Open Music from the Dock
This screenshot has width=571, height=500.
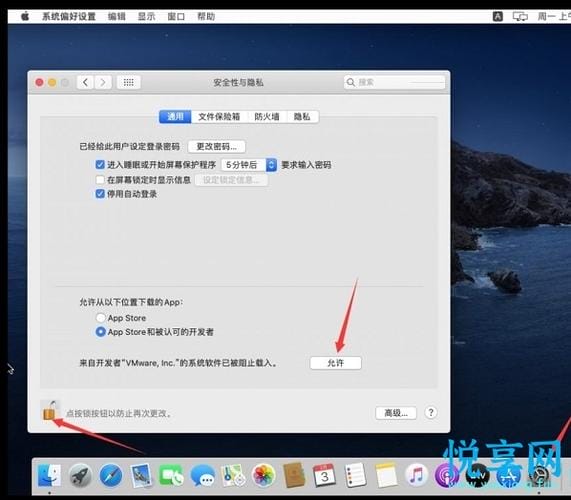coord(416,475)
